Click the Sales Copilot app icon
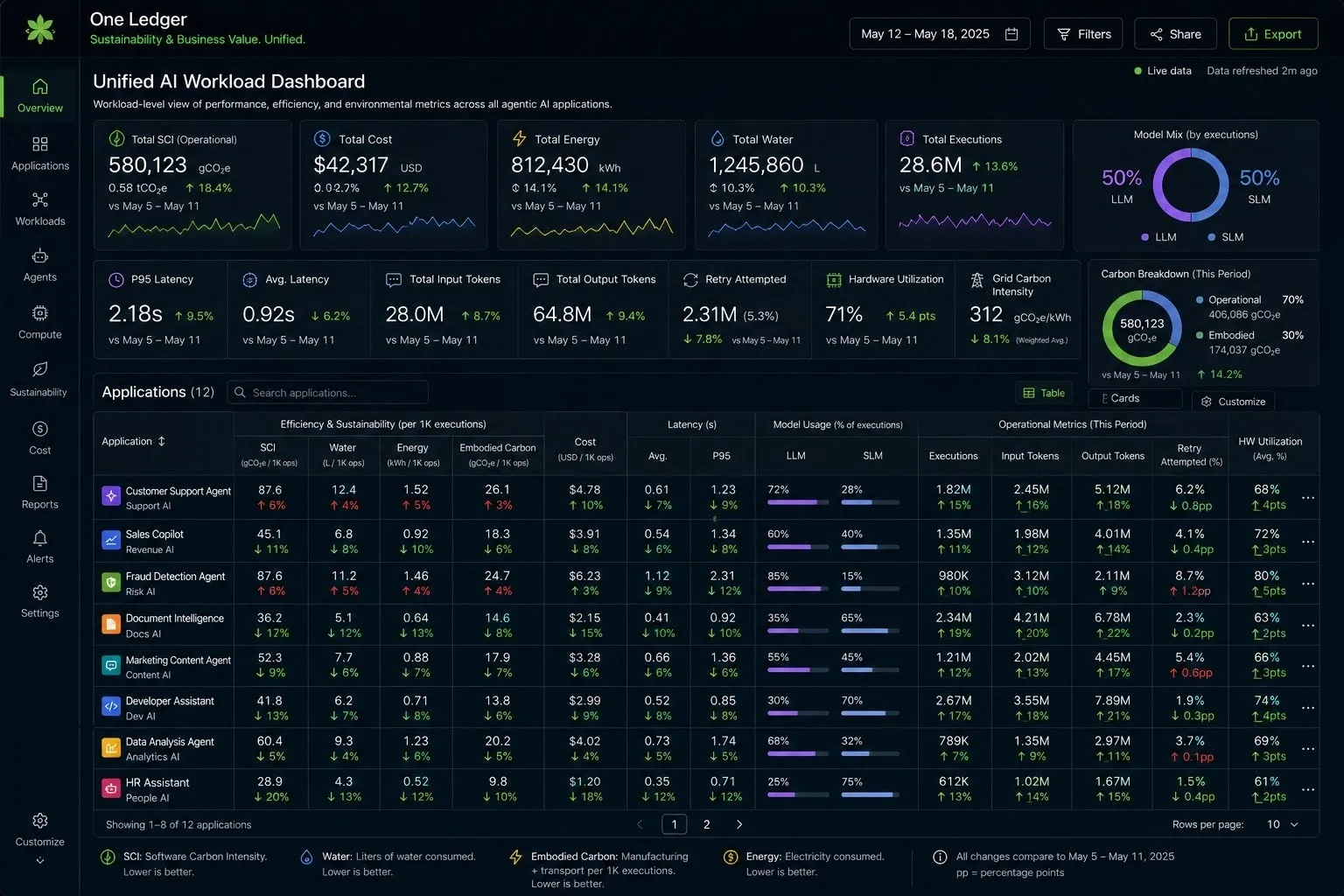 click(111, 540)
